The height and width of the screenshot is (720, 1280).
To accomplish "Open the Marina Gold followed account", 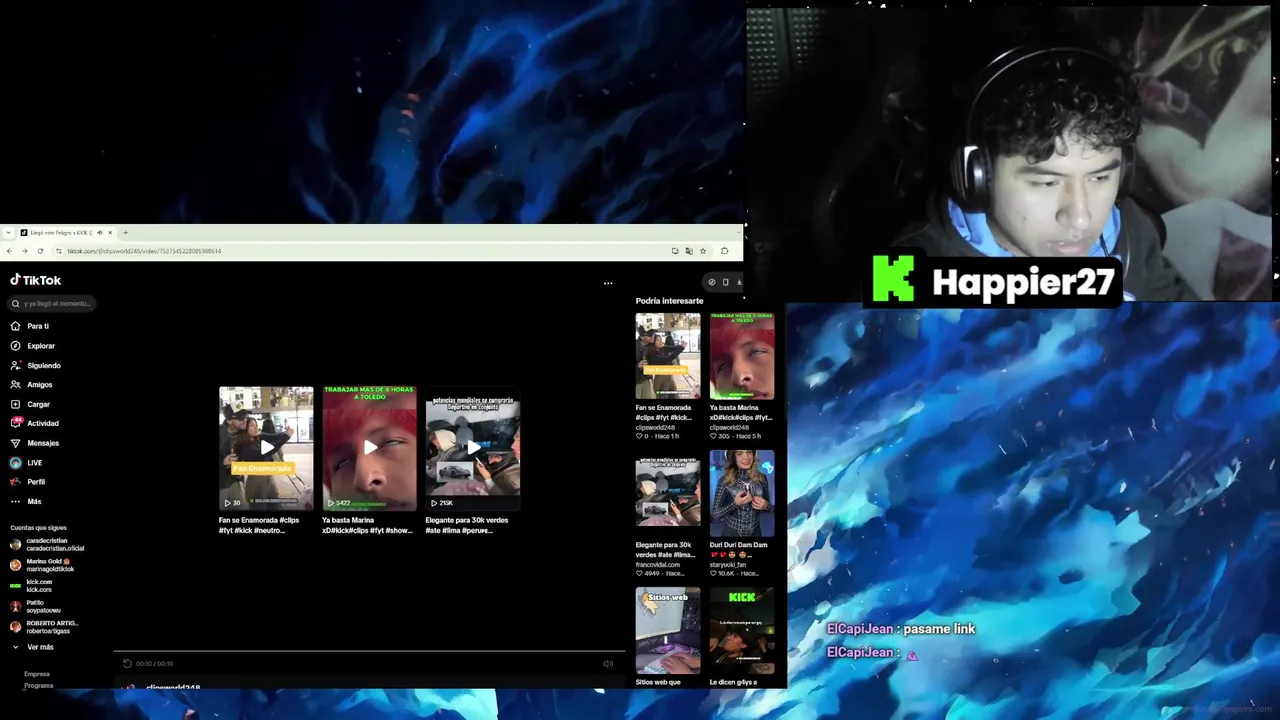I will point(43,565).
